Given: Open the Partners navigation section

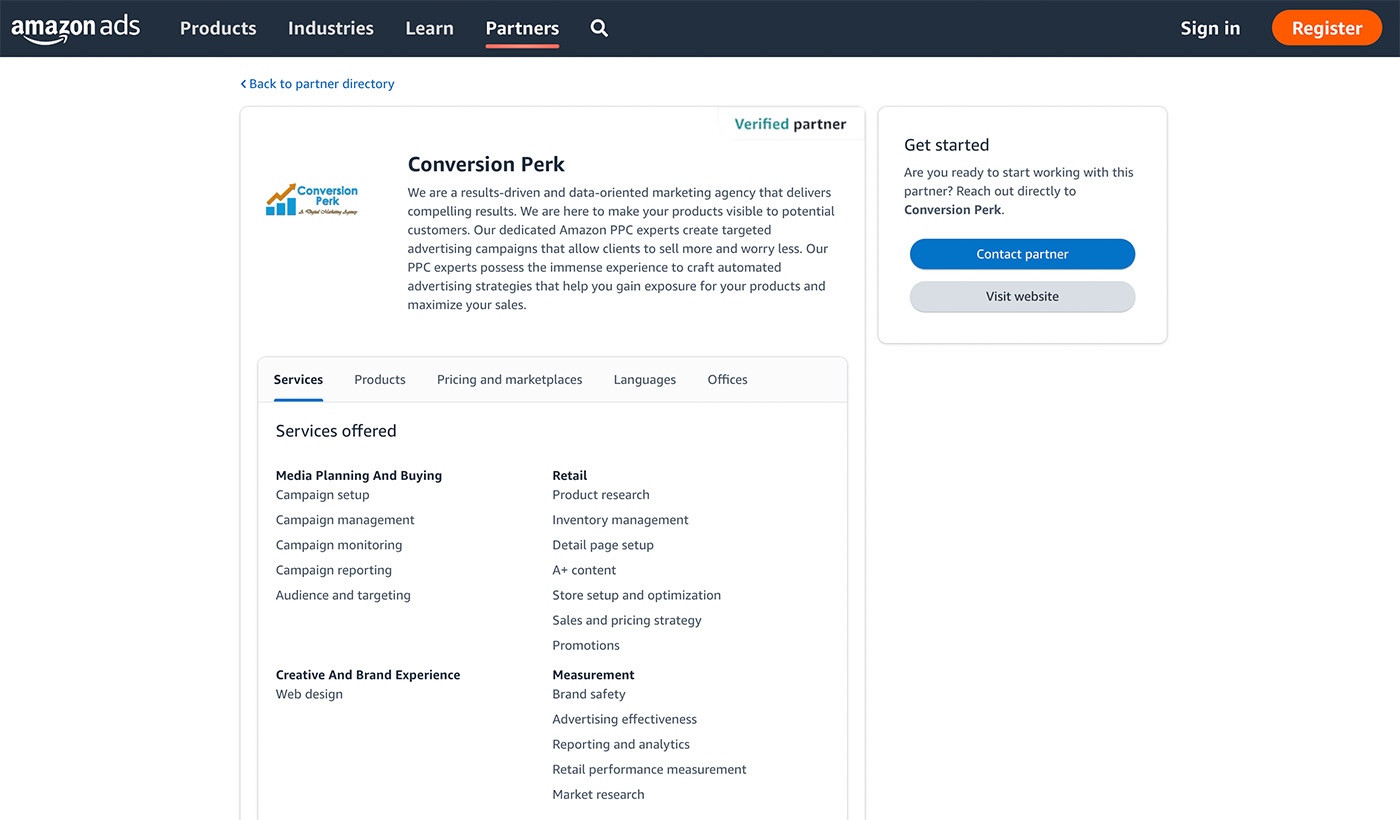Looking at the screenshot, I should (x=521, y=28).
